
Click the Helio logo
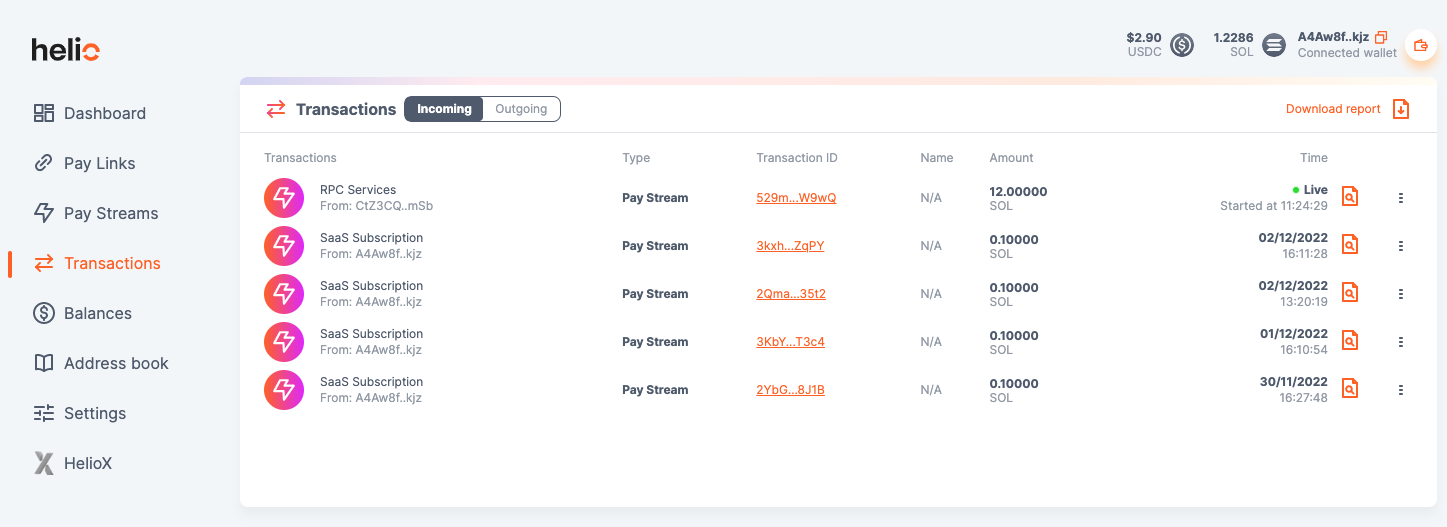pyautogui.click(x=65, y=49)
